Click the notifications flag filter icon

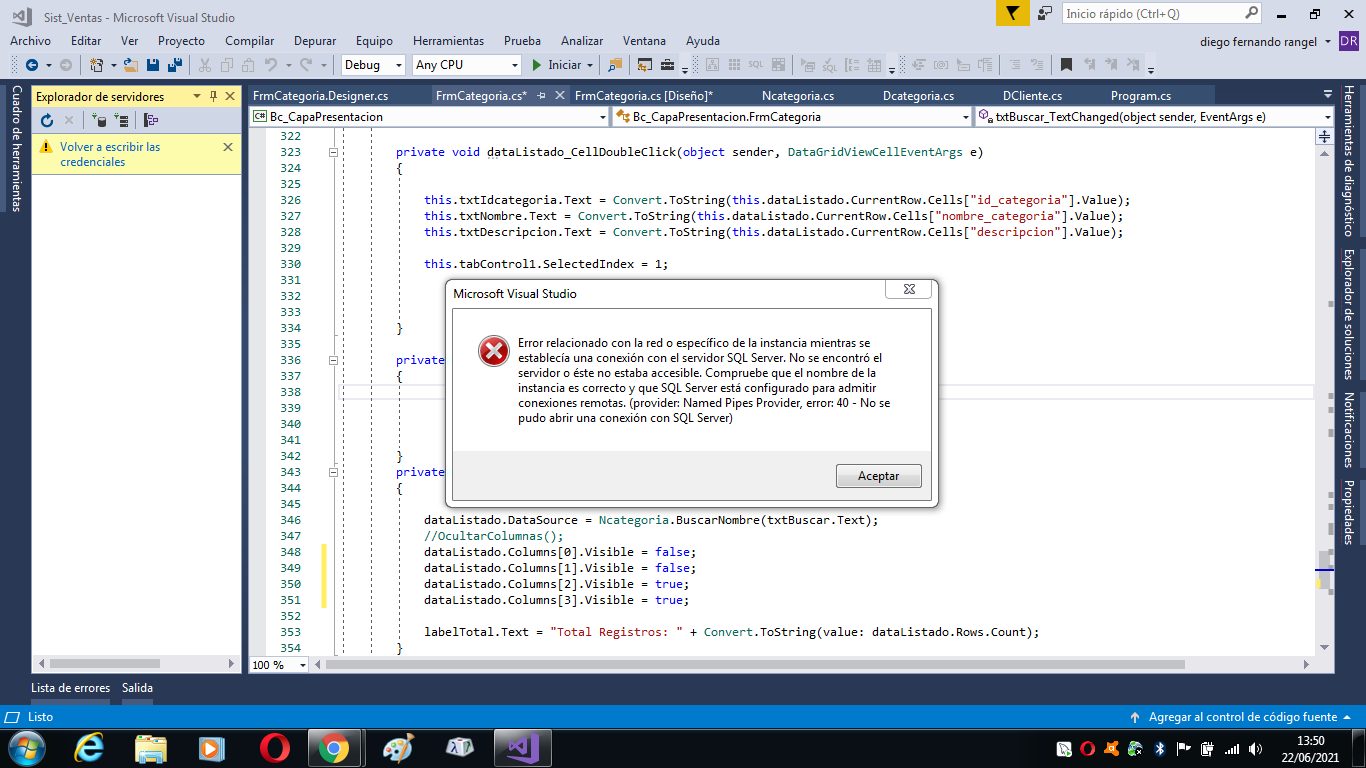1013,13
